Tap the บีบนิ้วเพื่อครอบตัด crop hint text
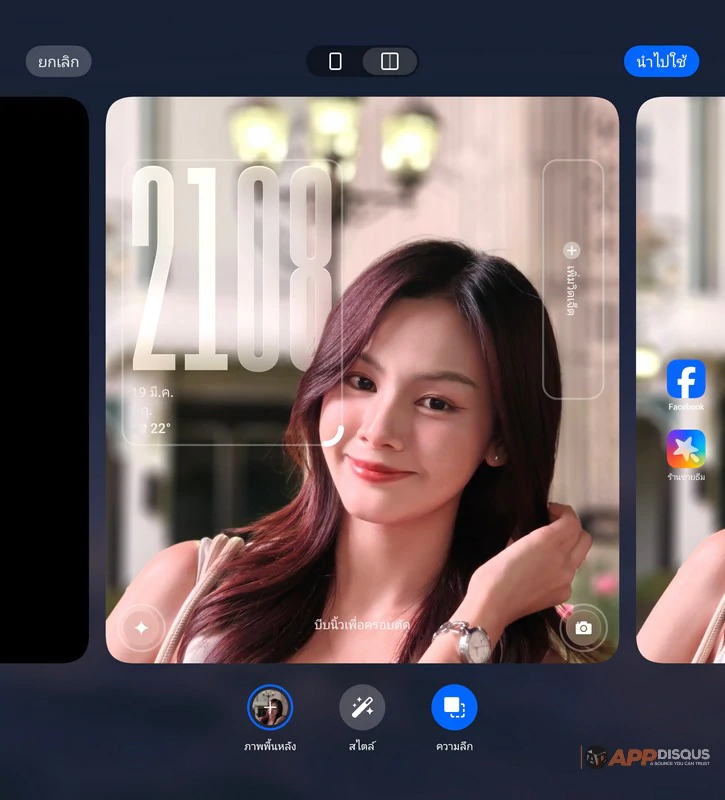This screenshot has width=725, height=800. click(x=361, y=625)
